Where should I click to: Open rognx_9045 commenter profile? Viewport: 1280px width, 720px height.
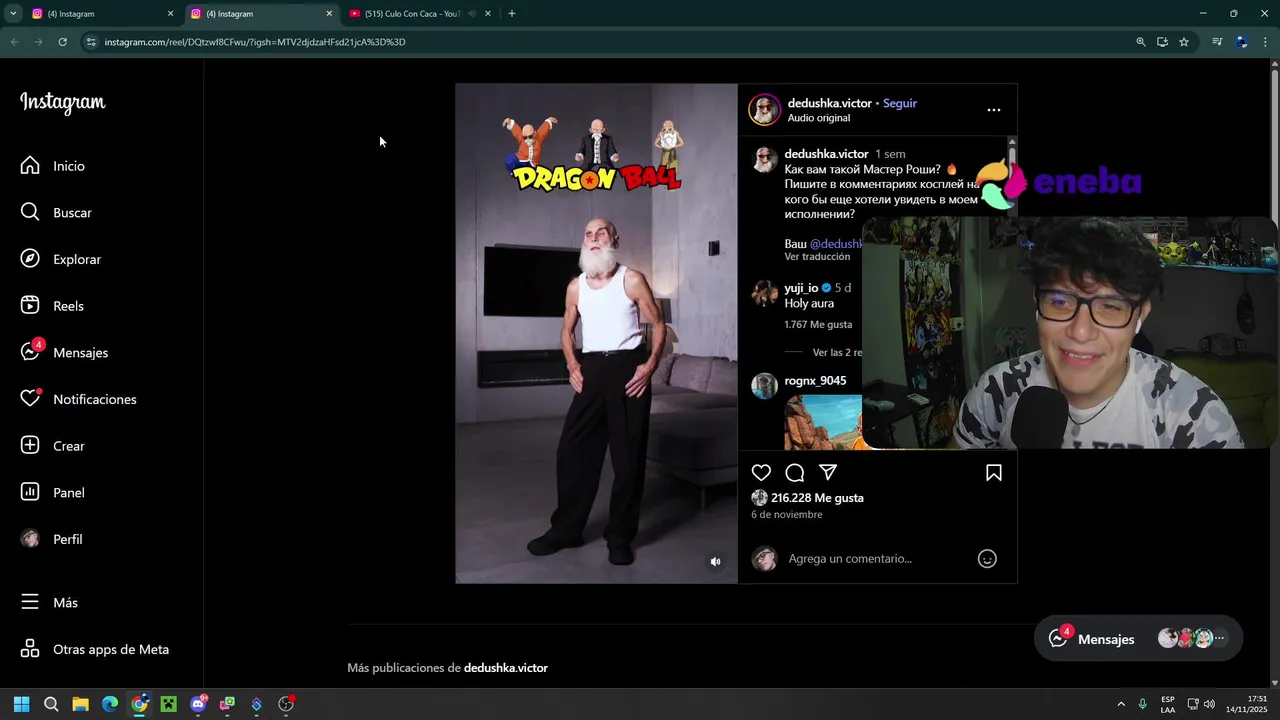click(x=815, y=381)
